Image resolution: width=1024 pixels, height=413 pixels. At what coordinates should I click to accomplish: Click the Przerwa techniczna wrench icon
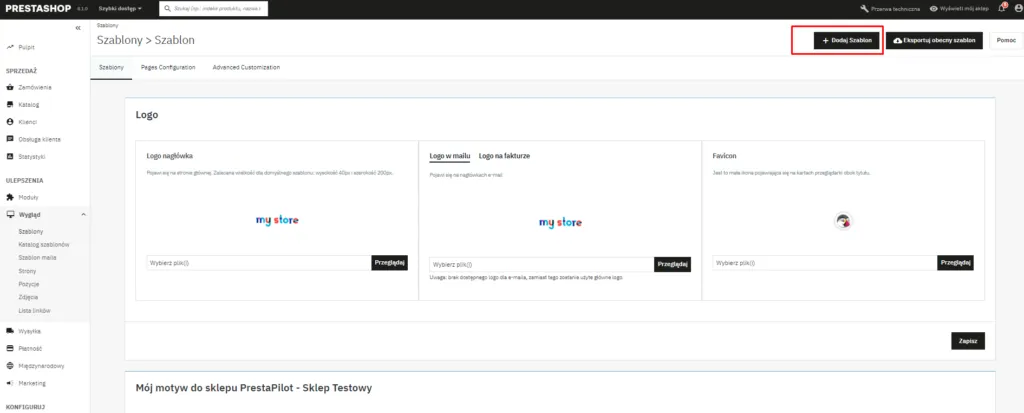click(x=864, y=8)
